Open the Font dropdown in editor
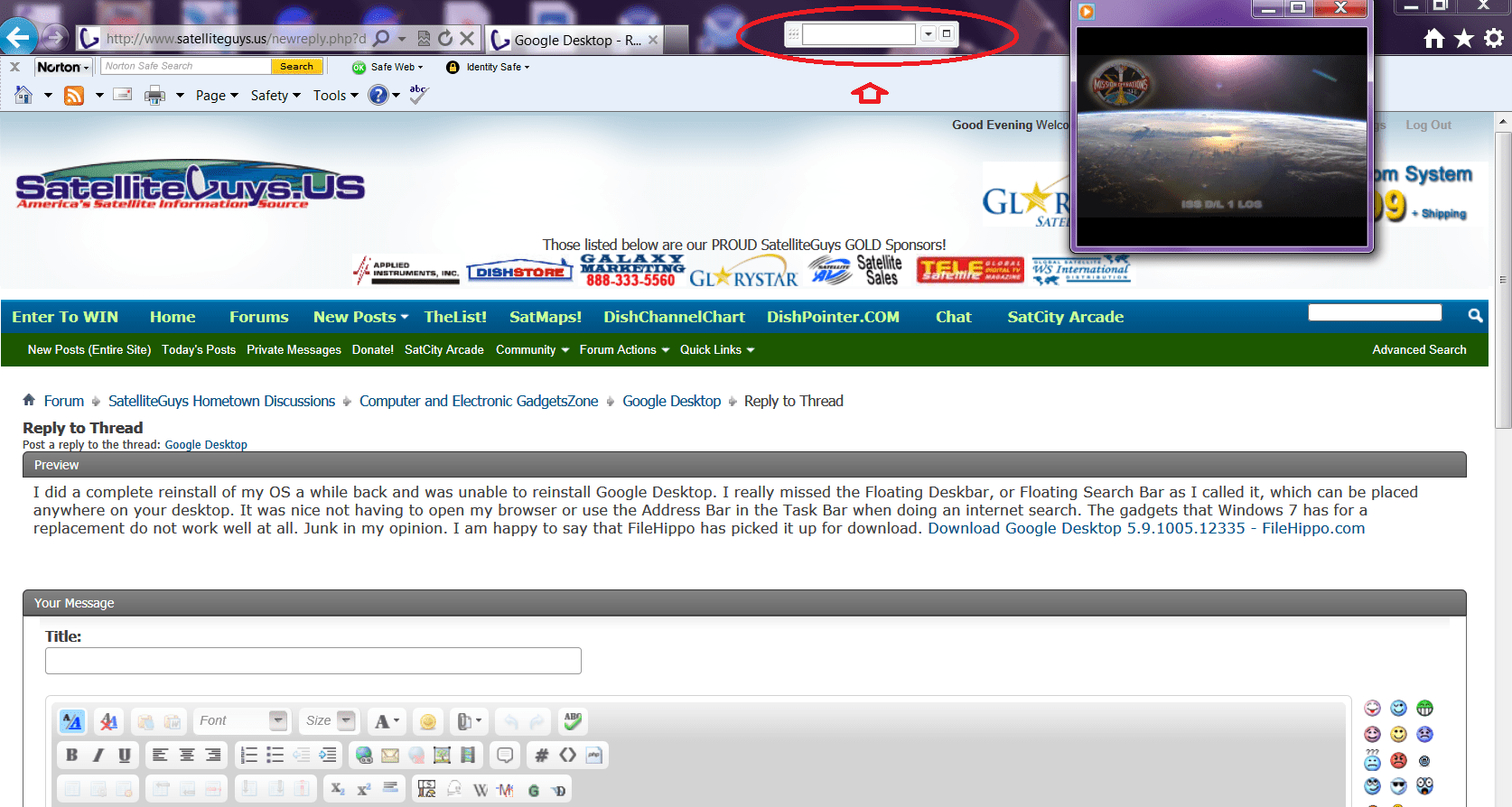The height and width of the screenshot is (807, 1512). coord(242,720)
